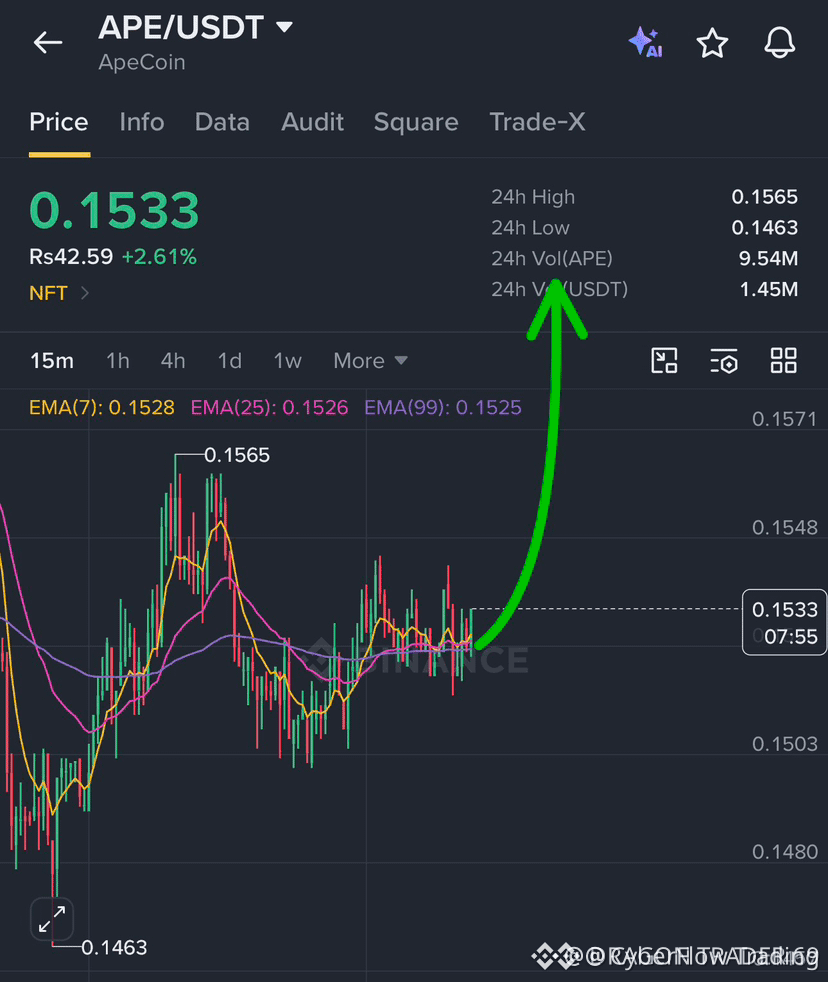Tap the EMA(99): 0.1525 indicator label

pos(443,408)
